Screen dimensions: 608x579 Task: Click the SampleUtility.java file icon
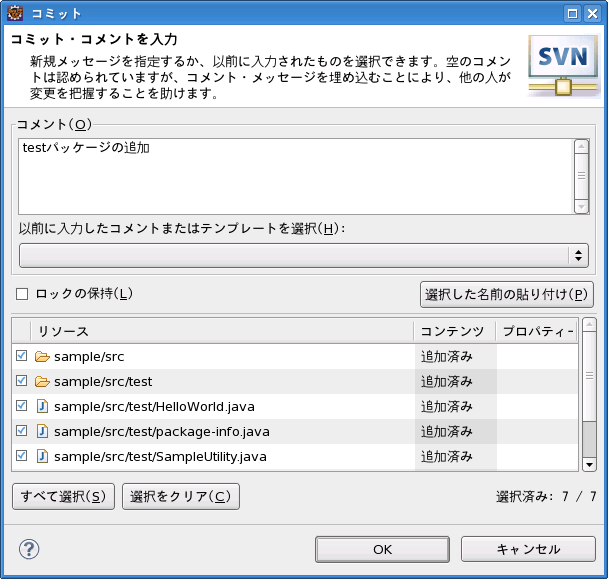pos(42,456)
